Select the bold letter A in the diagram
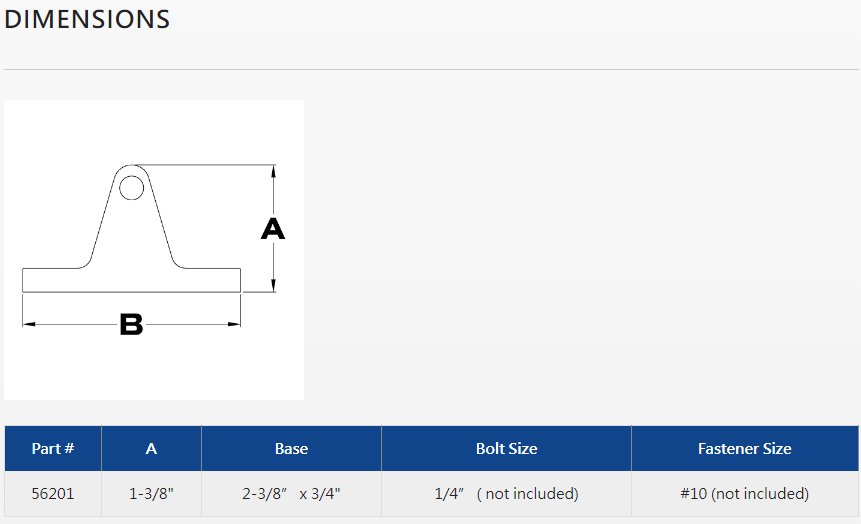This screenshot has width=861, height=524. pyautogui.click(x=273, y=230)
